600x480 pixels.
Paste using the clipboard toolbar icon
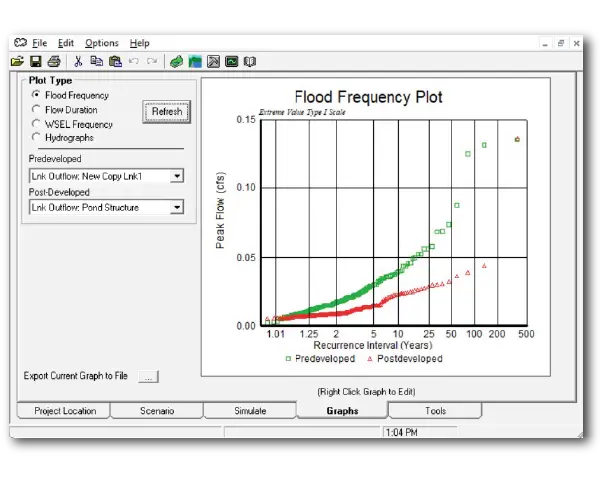click(x=115, y=61)
